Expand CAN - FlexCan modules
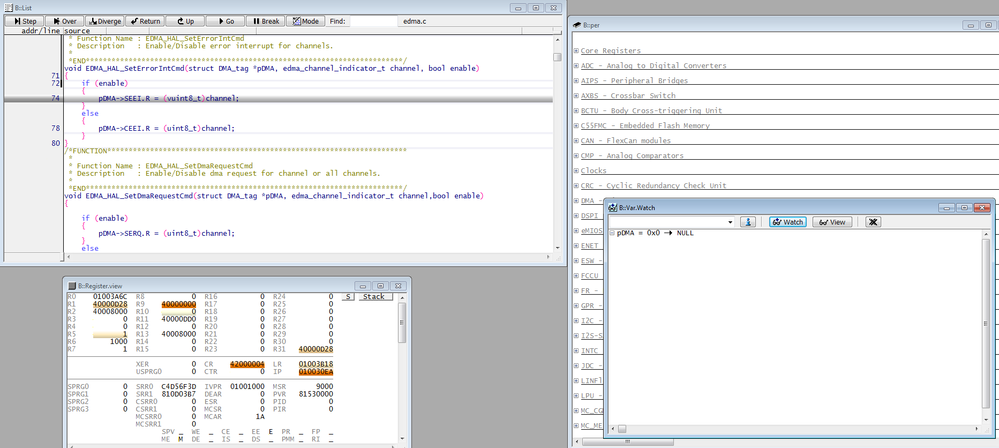Screen dimensions: 999x448 pyautogui.click(x=576, y=140)
